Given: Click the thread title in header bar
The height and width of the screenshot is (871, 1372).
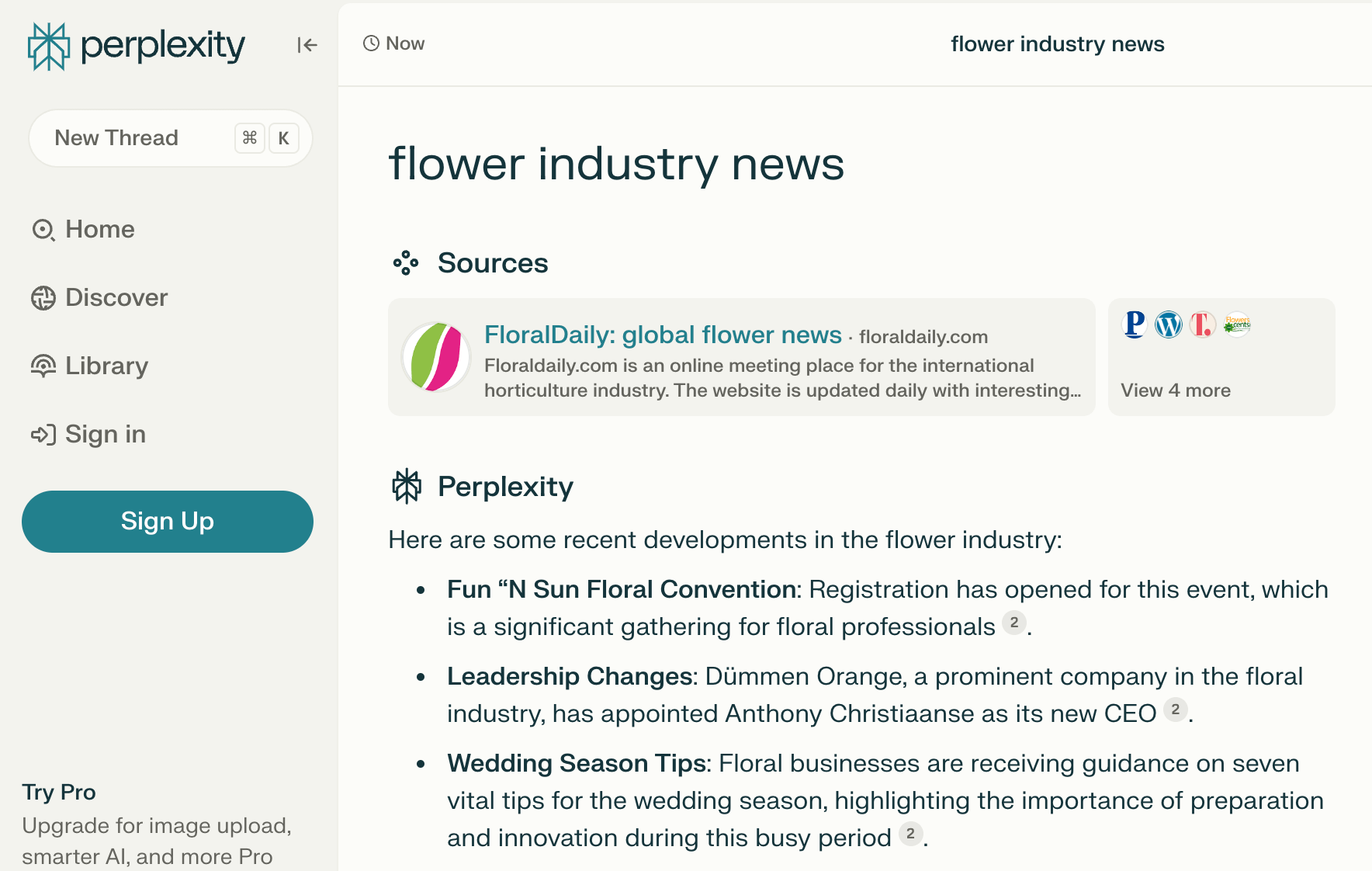Looking at the screenshot, I should coord(1058,44).
